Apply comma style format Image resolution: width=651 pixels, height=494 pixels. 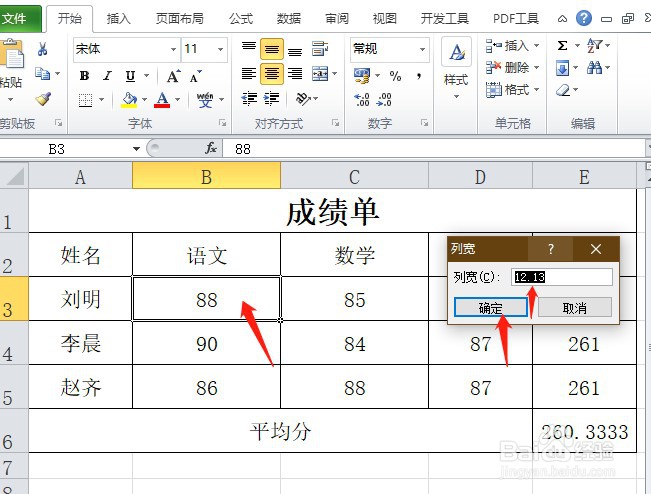point(419,76)
